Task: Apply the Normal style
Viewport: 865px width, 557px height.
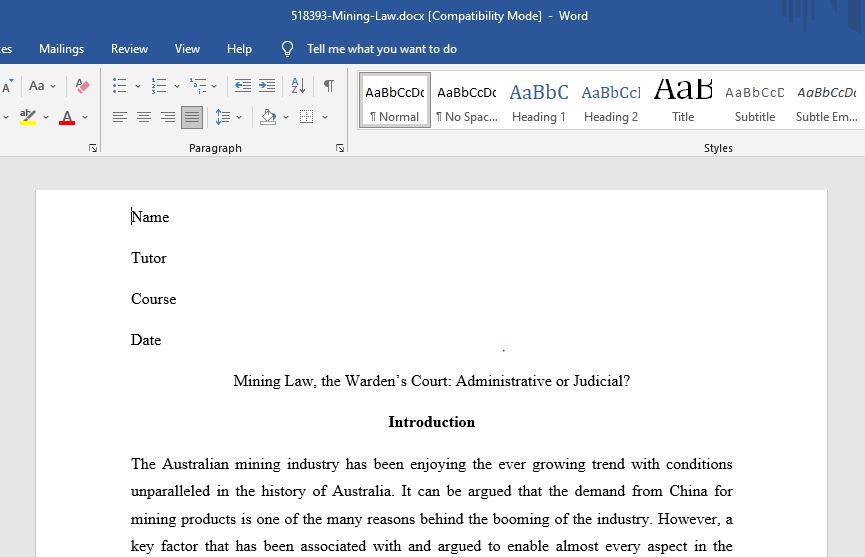Action: pyautogui.click(x=394, y=100)
